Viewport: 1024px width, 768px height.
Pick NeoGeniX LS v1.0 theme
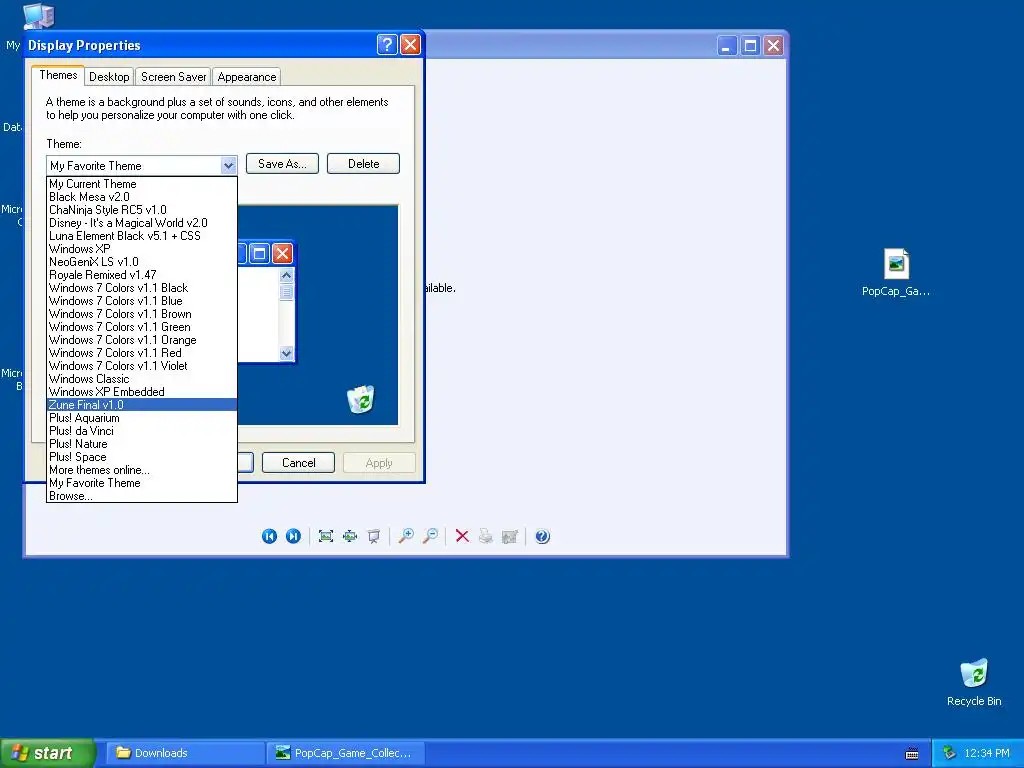click(142, 262)
